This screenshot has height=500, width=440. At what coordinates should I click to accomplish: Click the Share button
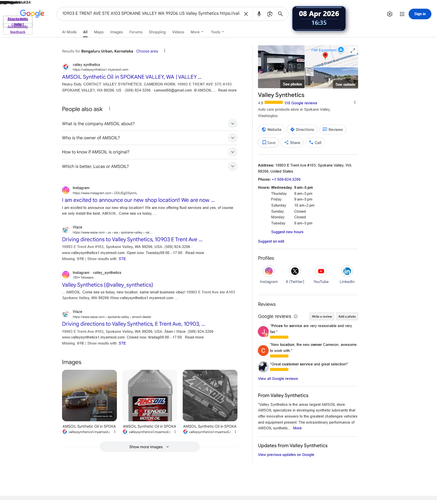292,142
